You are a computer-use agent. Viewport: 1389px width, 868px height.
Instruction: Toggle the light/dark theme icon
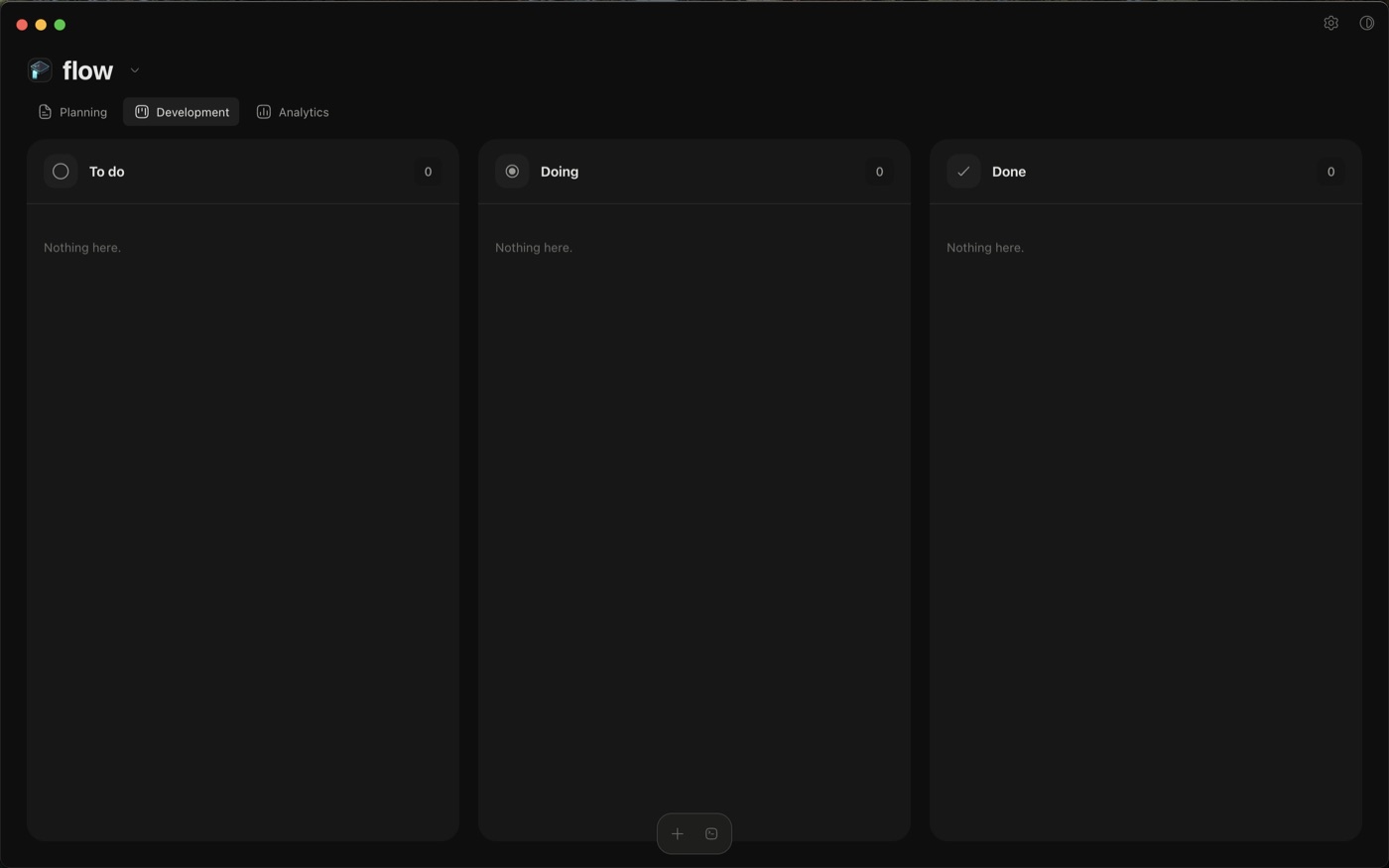(x=1366, y=23)
